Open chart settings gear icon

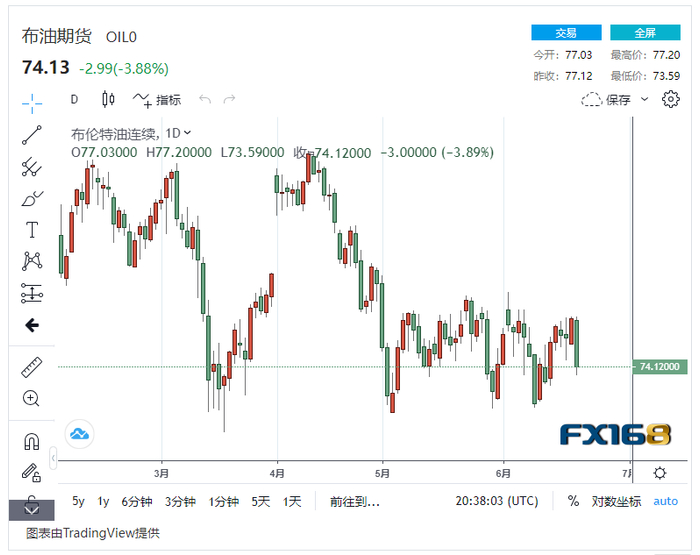[x=671, y=99]
